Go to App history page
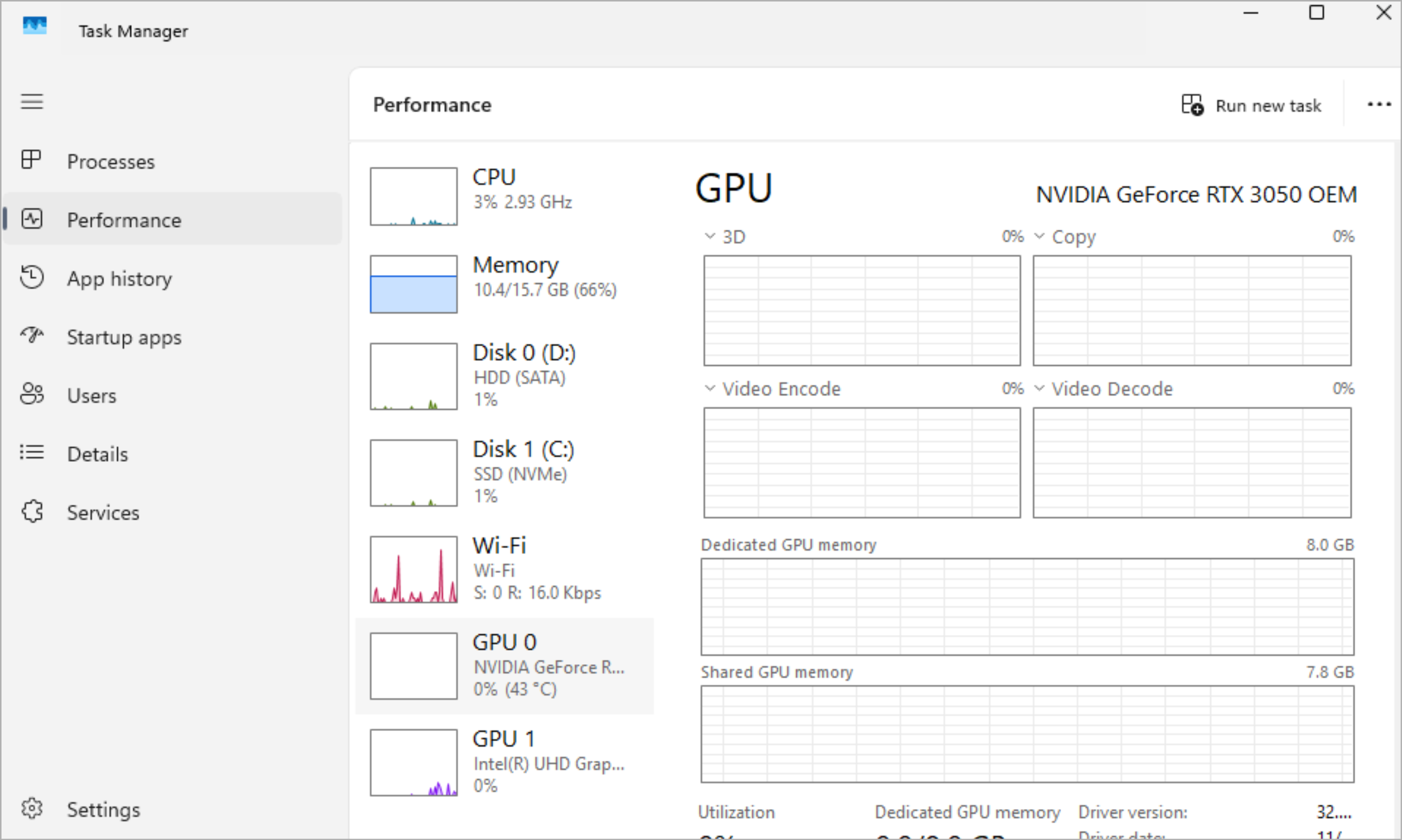The image size is (1402, 840). (x=119, y=278)
